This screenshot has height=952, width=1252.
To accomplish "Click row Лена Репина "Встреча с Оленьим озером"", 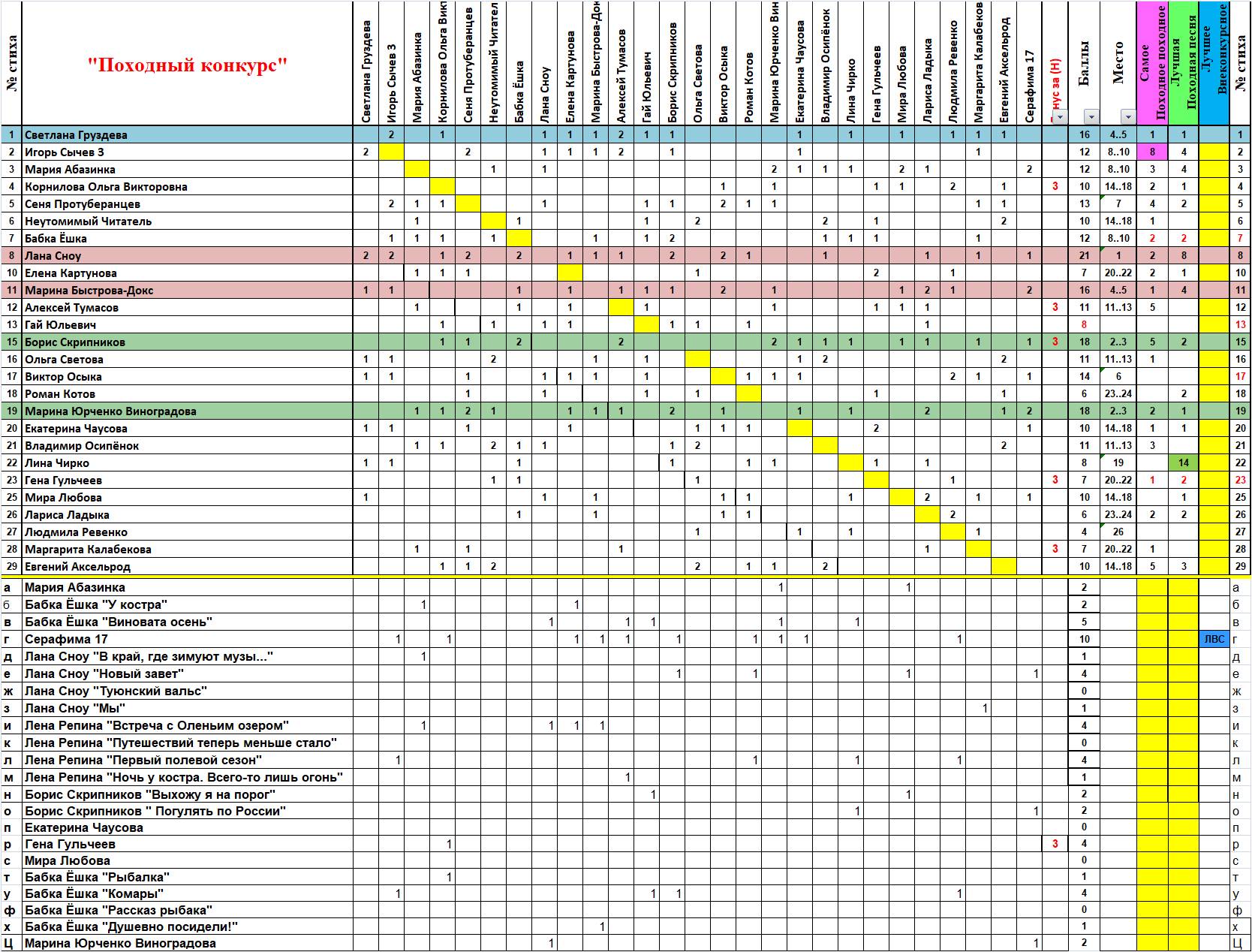I will tap(157, 726).
